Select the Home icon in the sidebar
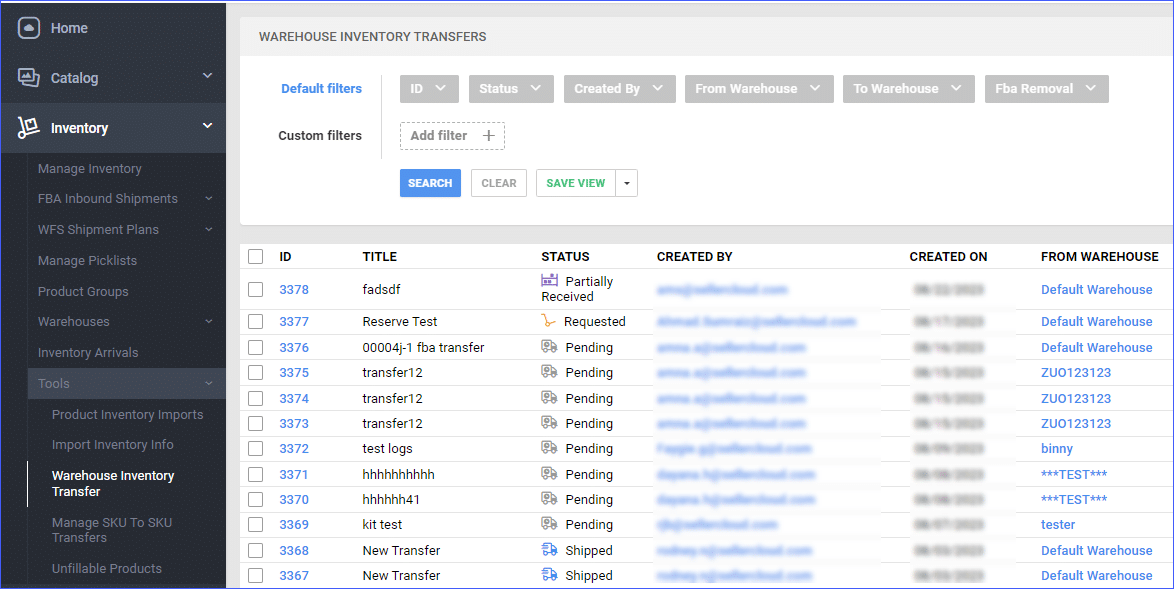 click(x=29, y=27)
